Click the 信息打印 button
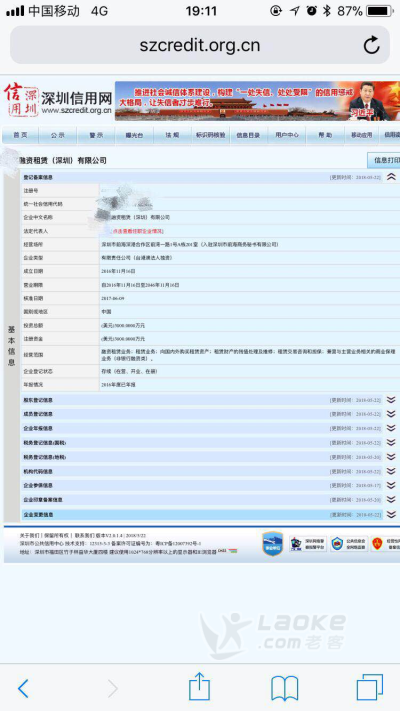The image size is (400, 711). (x=384, y=161)
